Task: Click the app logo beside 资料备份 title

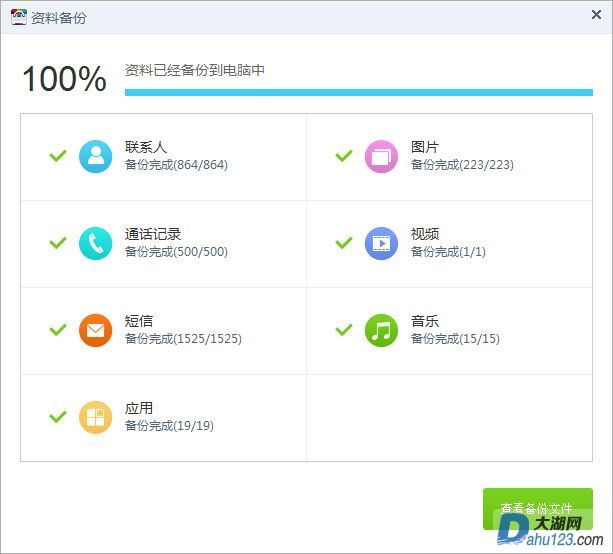Action: [19, 17]
